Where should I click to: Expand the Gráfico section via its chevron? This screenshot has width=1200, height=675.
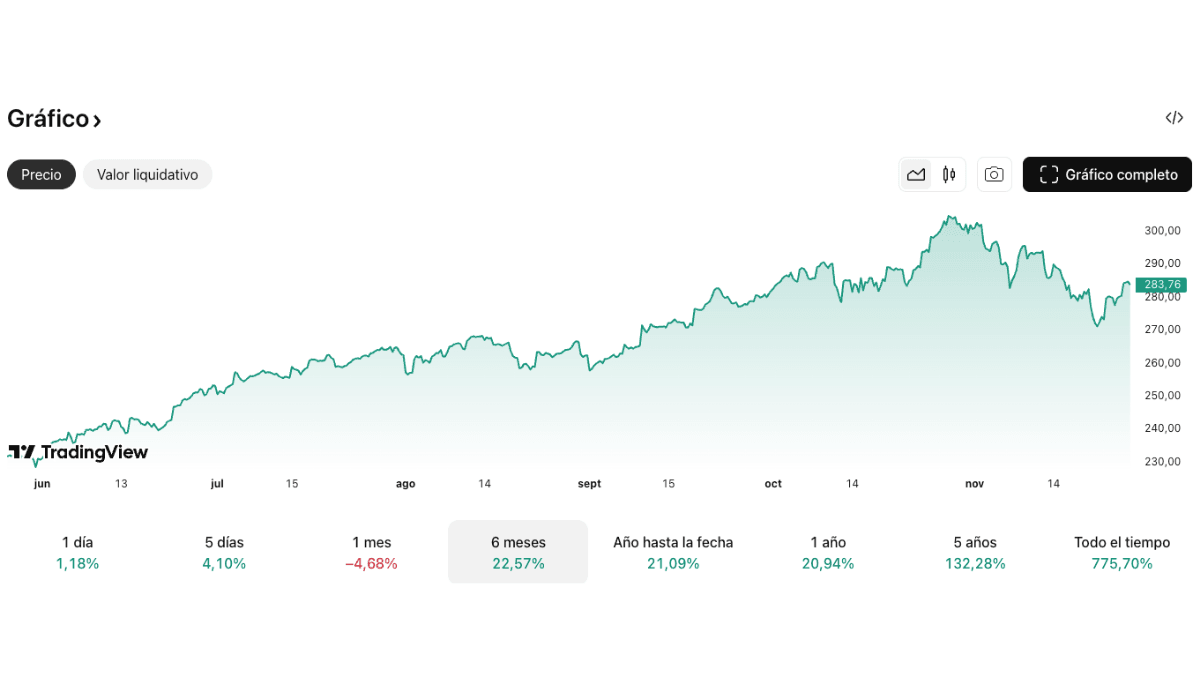97,119
